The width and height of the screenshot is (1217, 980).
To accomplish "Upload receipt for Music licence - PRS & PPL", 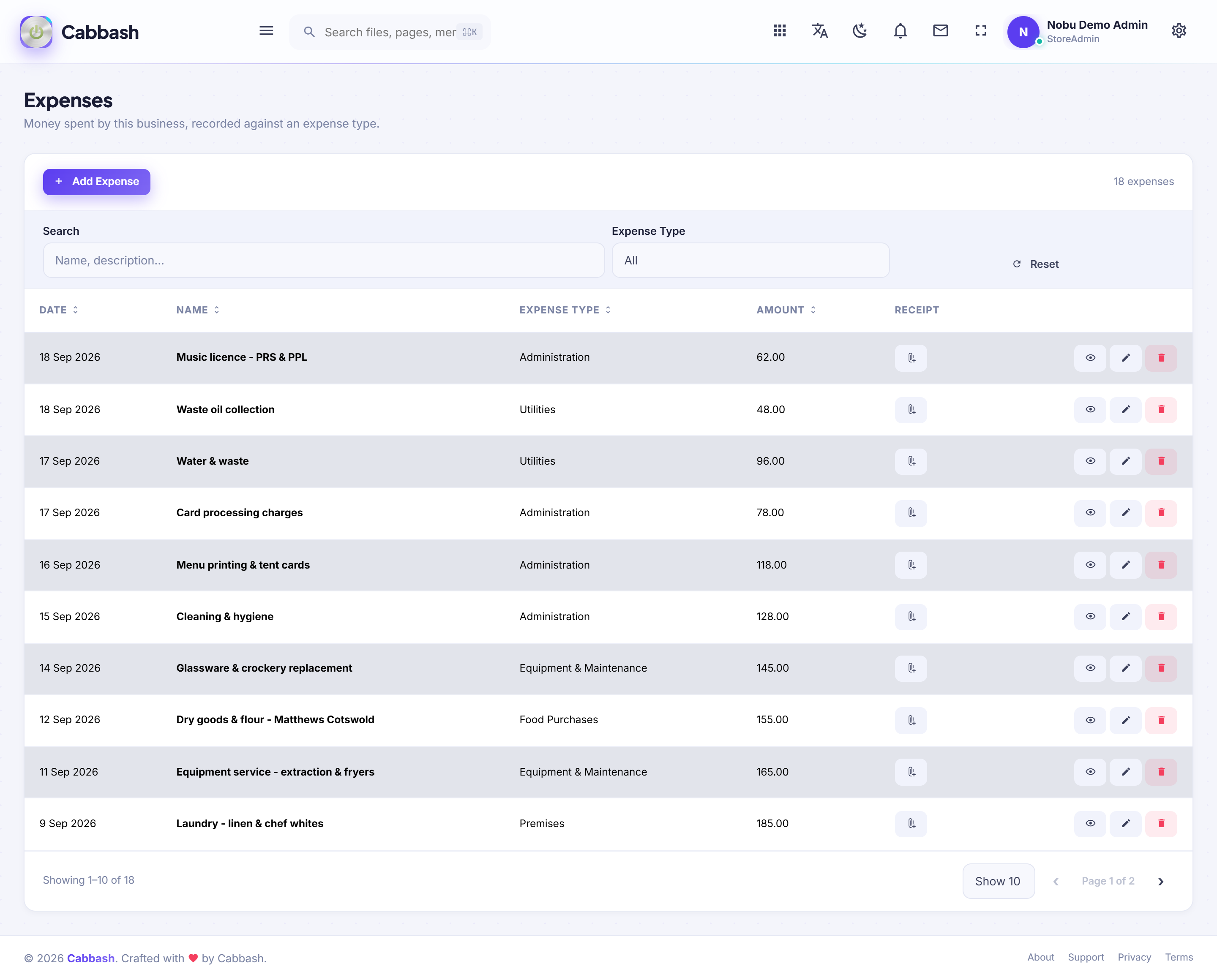I will click(x=911, y=358).
